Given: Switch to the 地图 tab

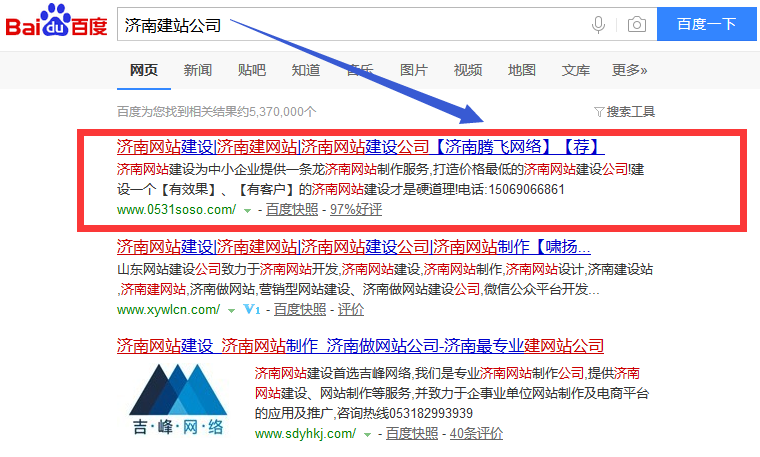Looking at the screenshot, I should pos(522,70).
